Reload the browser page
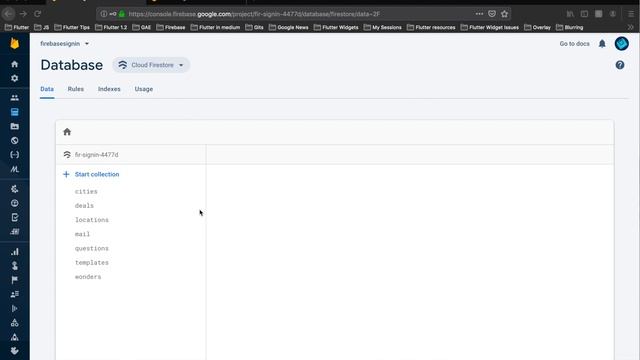This screenshot has height=360, width=640. [x=38, y=14]
